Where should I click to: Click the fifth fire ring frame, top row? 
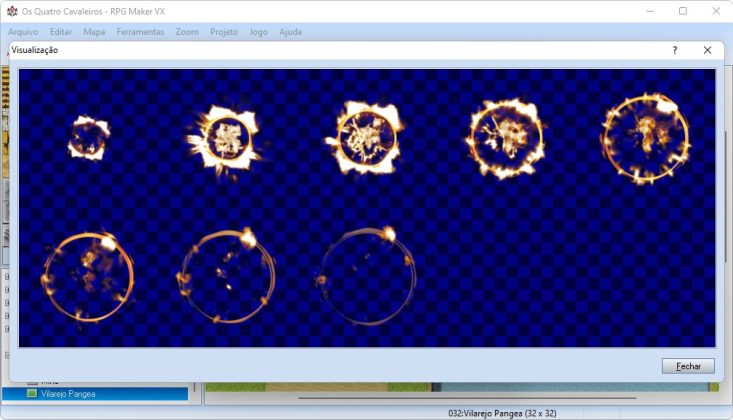pyautogui.click(x=646, y=138)
